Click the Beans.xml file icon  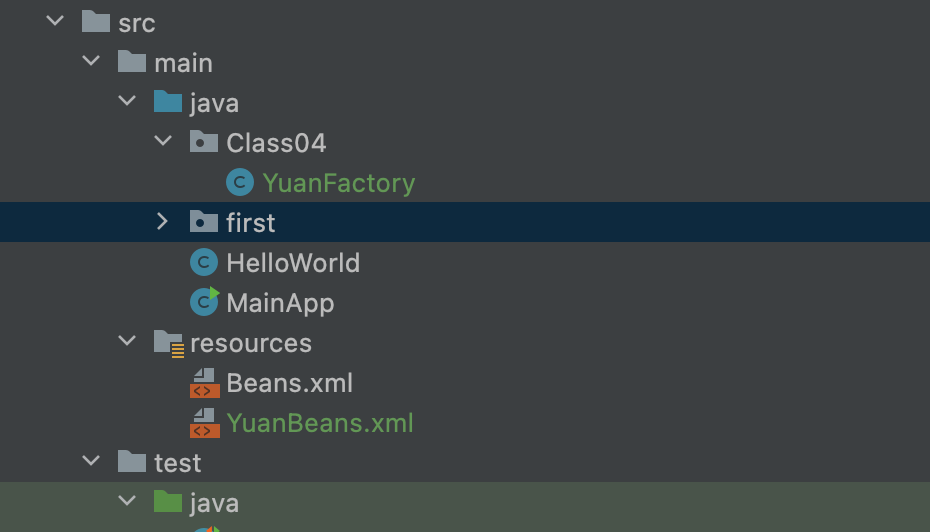point(205,383)
